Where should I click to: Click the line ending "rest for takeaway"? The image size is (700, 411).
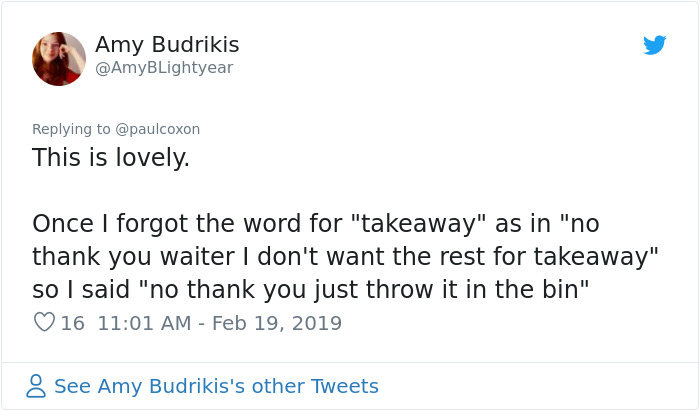[x=345, y=256]
